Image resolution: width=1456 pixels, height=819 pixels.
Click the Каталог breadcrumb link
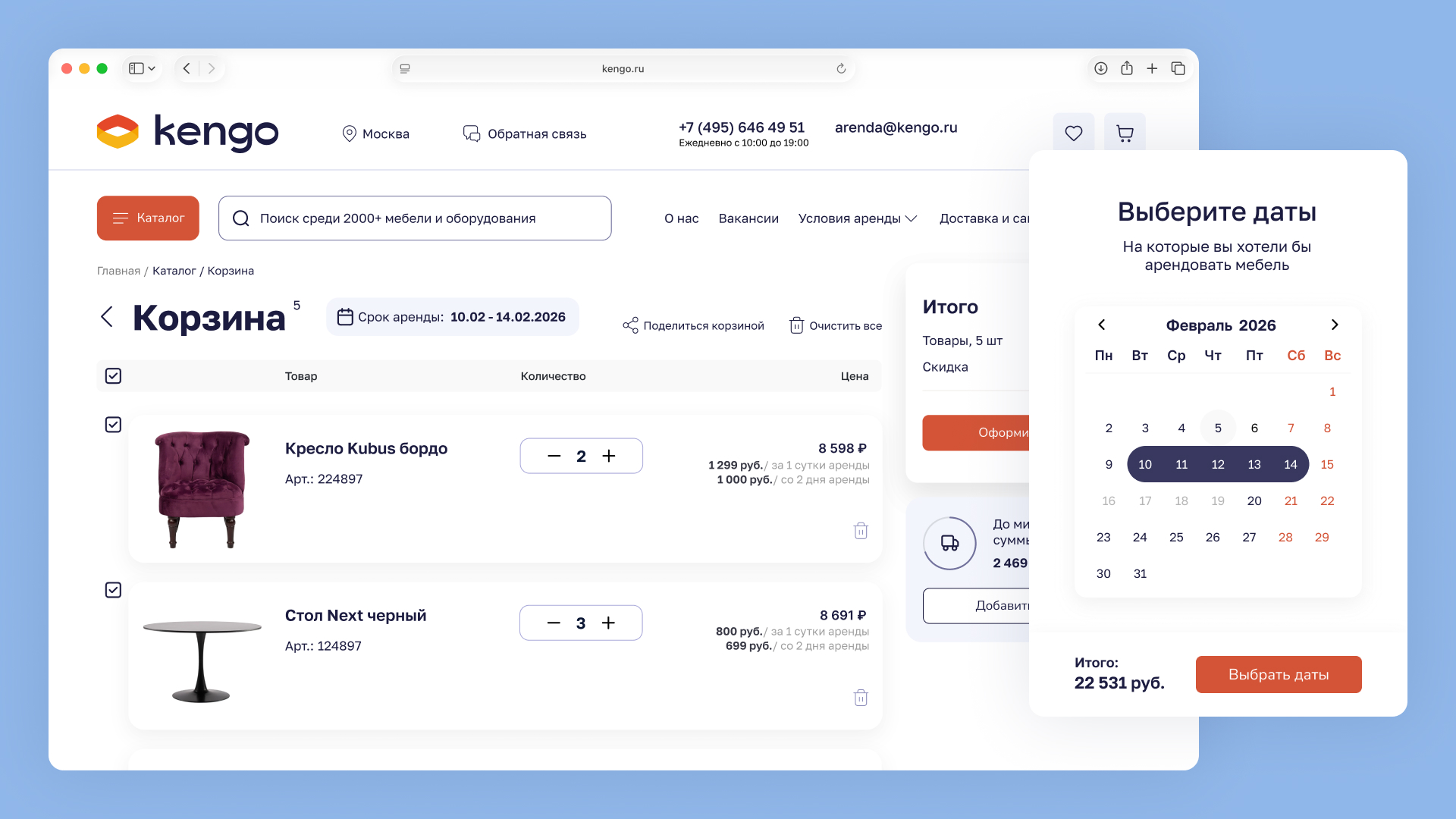(x=174, y=271)
